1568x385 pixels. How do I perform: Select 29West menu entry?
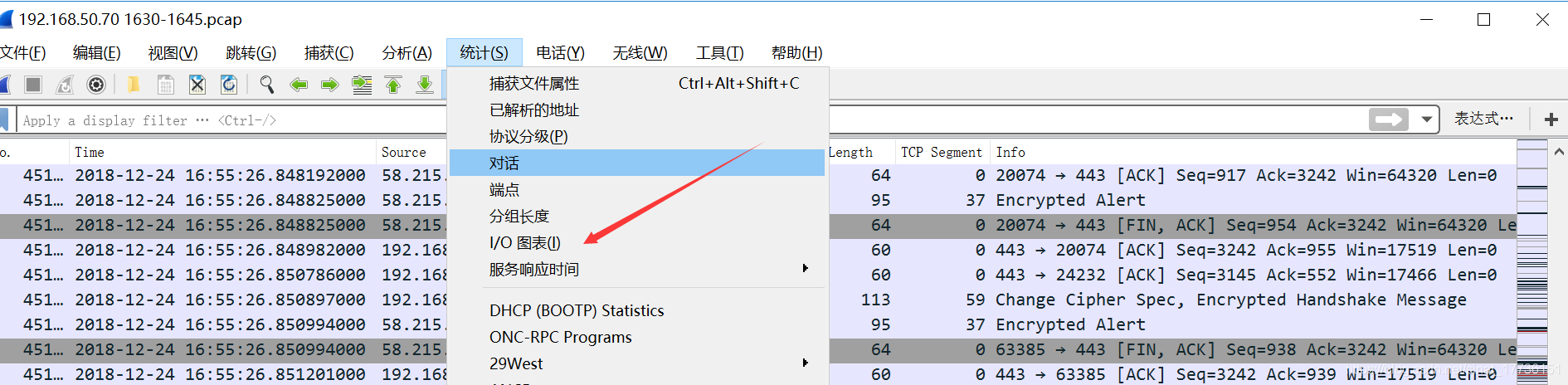click(637, 363)
